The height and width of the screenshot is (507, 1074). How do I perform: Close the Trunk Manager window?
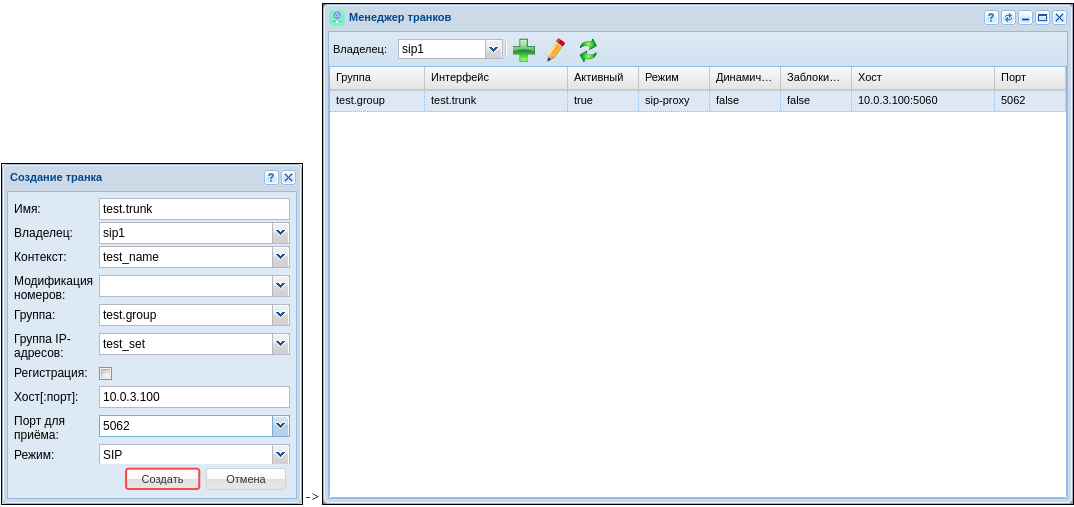tap(1060, 18)
